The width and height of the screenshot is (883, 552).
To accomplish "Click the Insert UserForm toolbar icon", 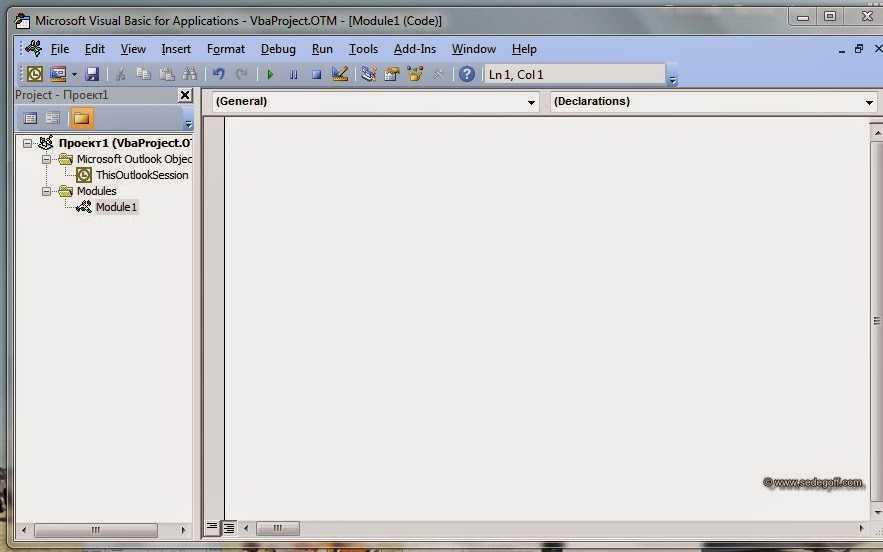I will (x=57, y=74).
